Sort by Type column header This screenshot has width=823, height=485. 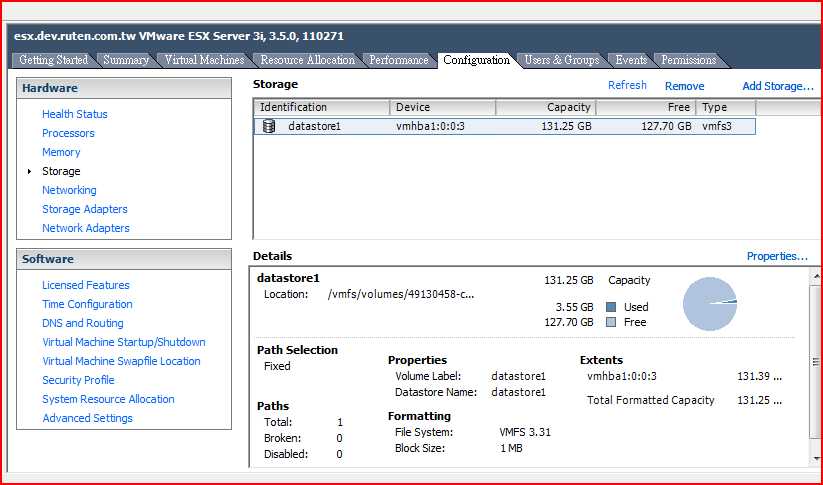(x=726, y=107)
